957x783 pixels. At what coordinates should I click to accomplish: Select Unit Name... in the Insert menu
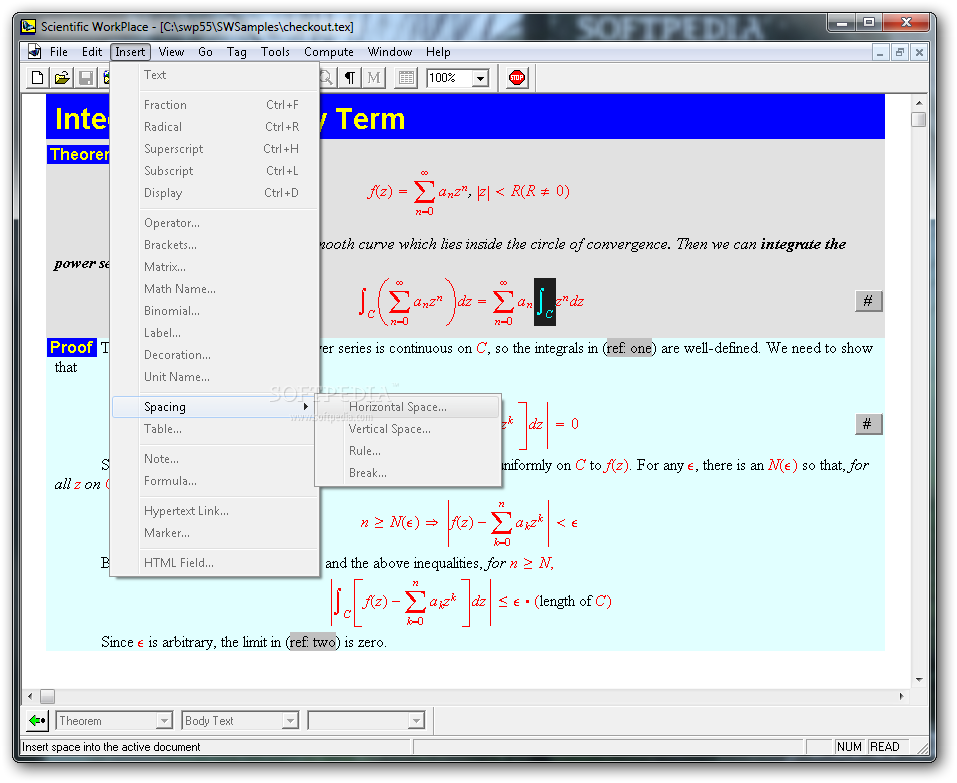(x=215, y=377)
